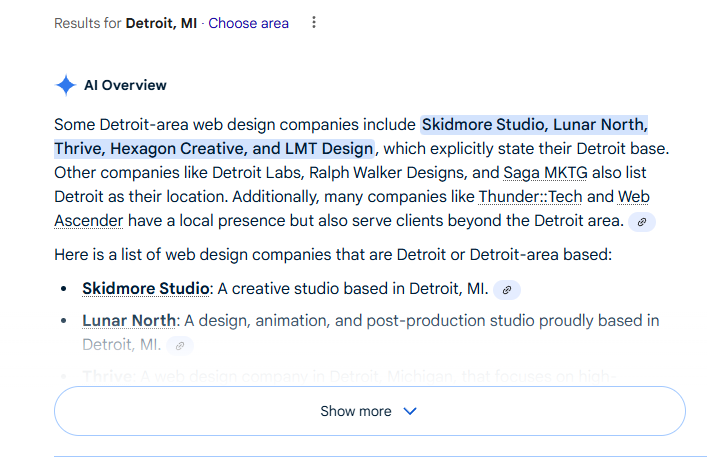Viewport: 707px width, 465px height.
Task: Open the Thunder::Tech link
Action: point(544,196)
